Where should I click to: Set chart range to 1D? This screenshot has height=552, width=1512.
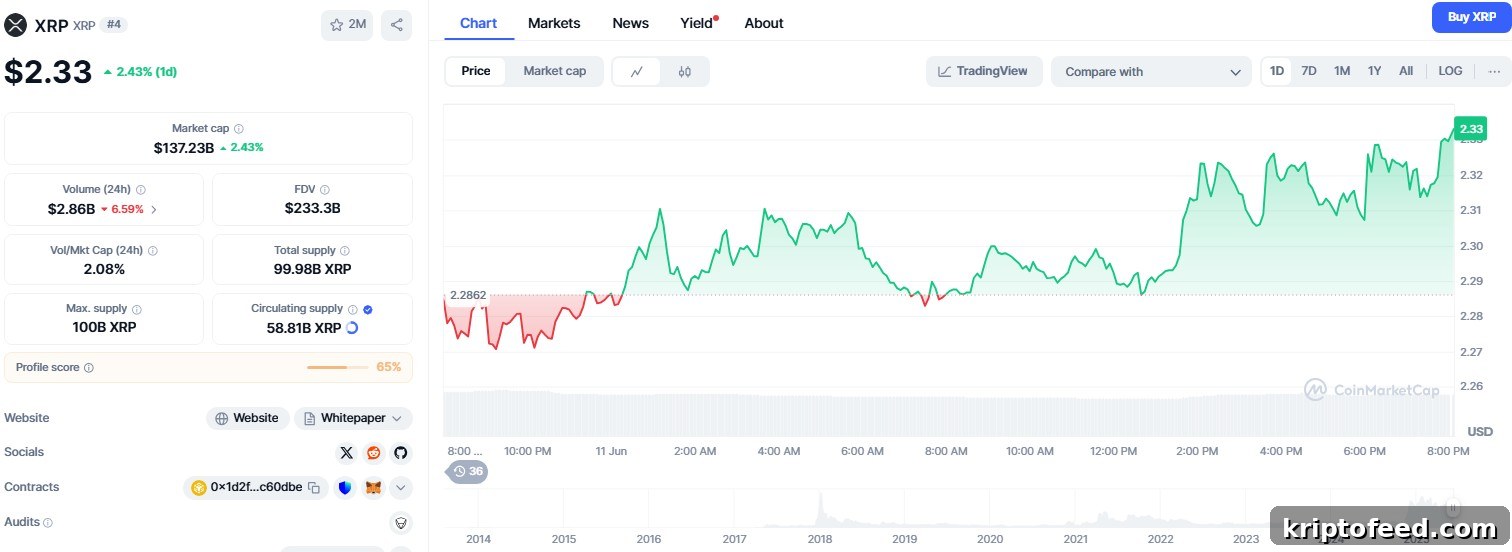point(1277,71)
